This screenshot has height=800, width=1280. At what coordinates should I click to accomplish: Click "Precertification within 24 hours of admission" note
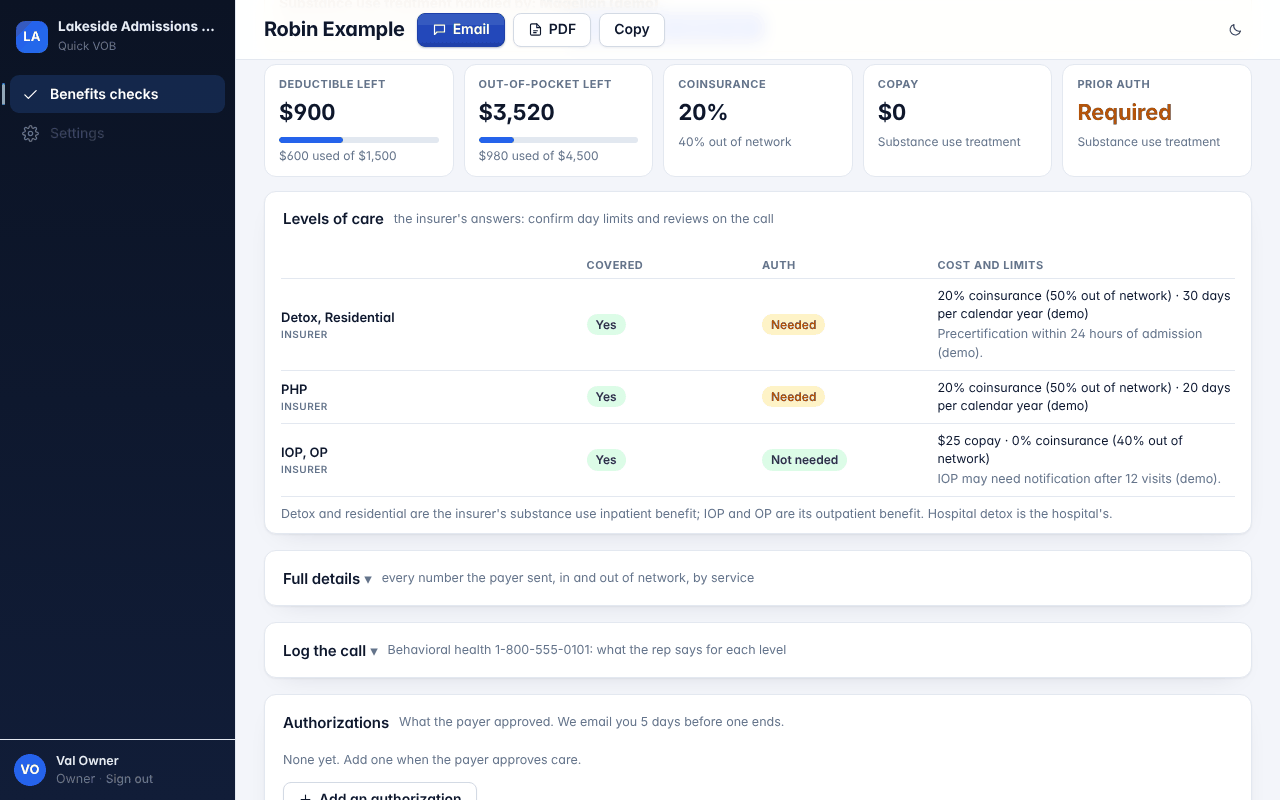click(1070, 343)
